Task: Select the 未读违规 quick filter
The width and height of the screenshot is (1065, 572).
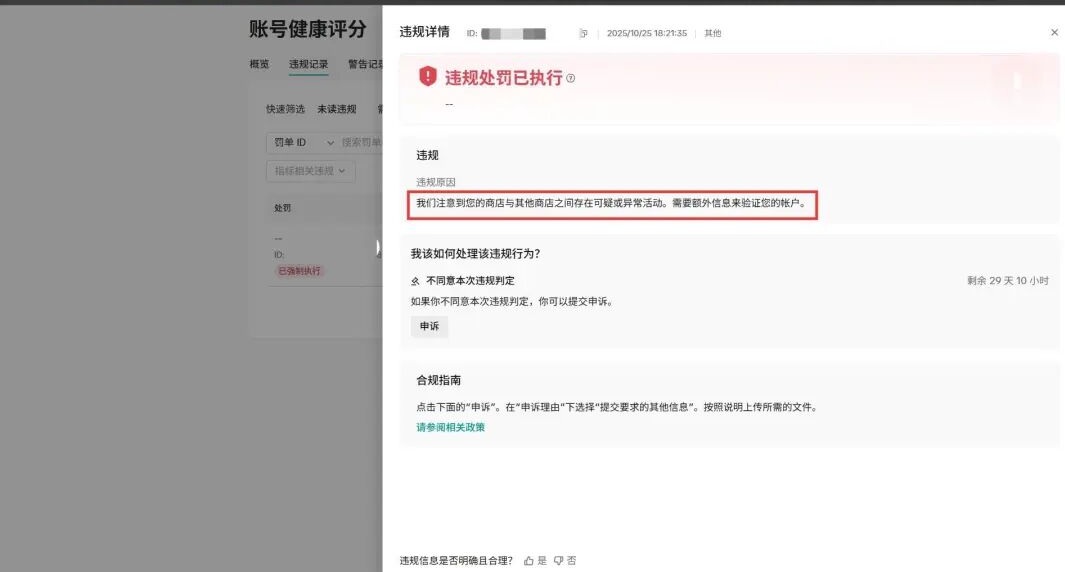Action: (x=336, y=109)
